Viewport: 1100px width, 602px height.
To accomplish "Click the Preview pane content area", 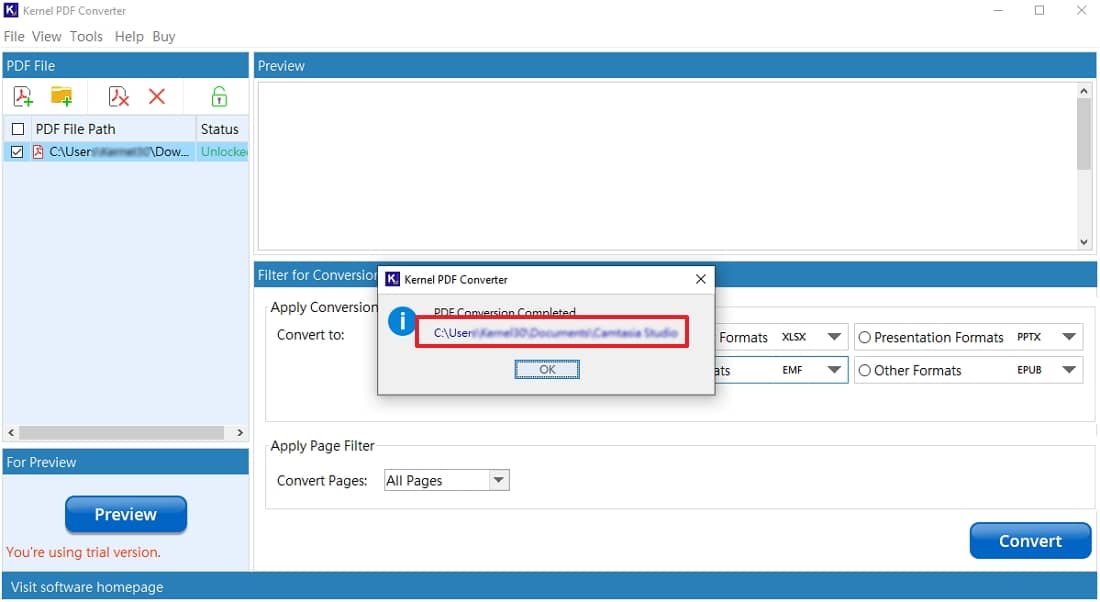I will click(x=666, y=166).
